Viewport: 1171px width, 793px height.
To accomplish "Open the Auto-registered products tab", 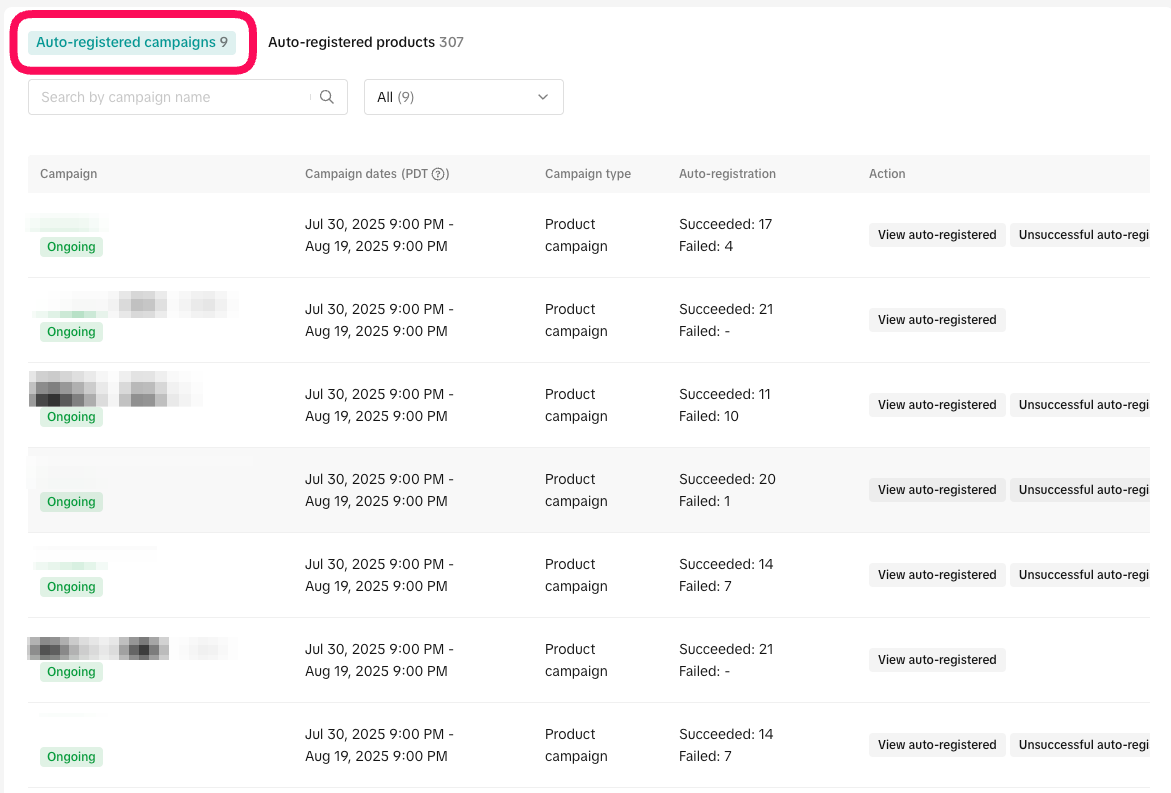I will (365, 42).
